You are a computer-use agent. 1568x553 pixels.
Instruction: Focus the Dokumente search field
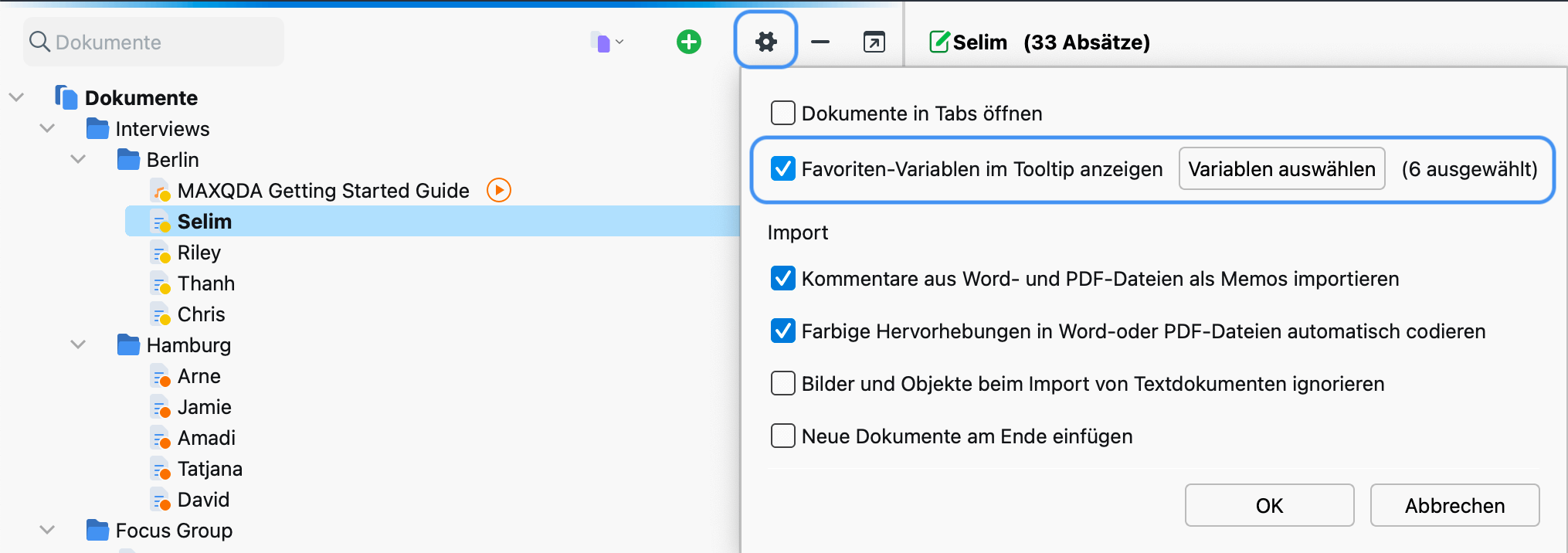coord(154,42)
